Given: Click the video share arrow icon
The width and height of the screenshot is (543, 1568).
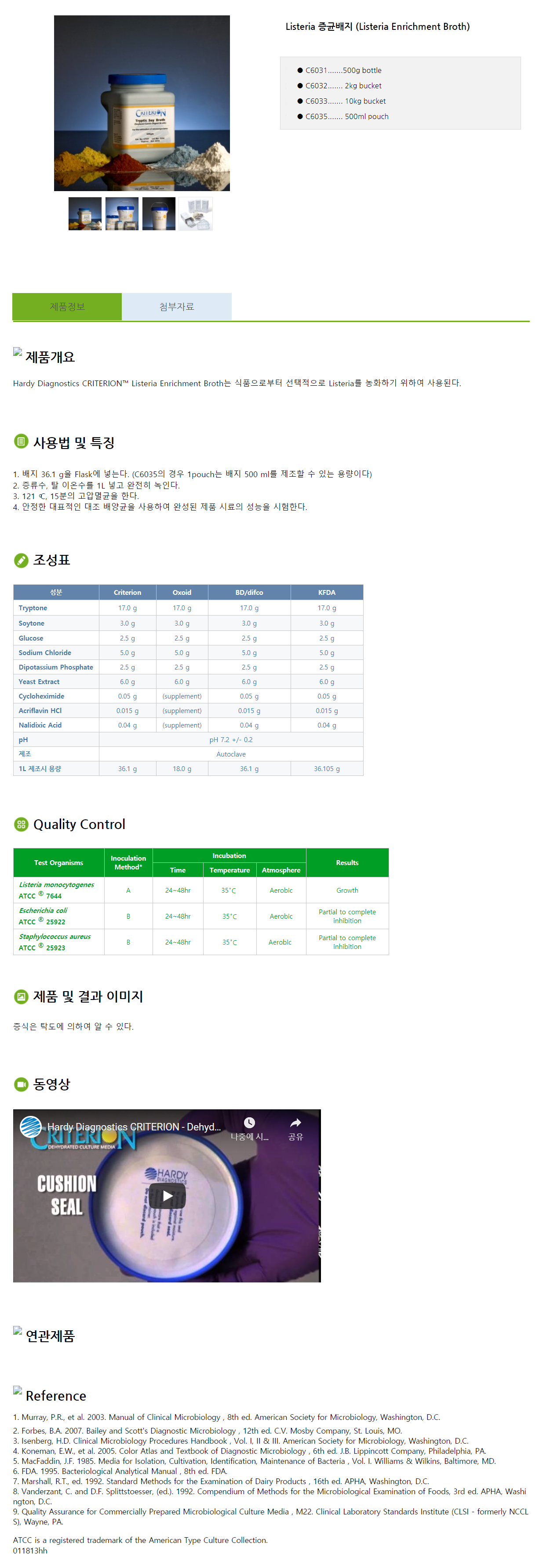Looking at the screenshot, I should point(295,1123).
